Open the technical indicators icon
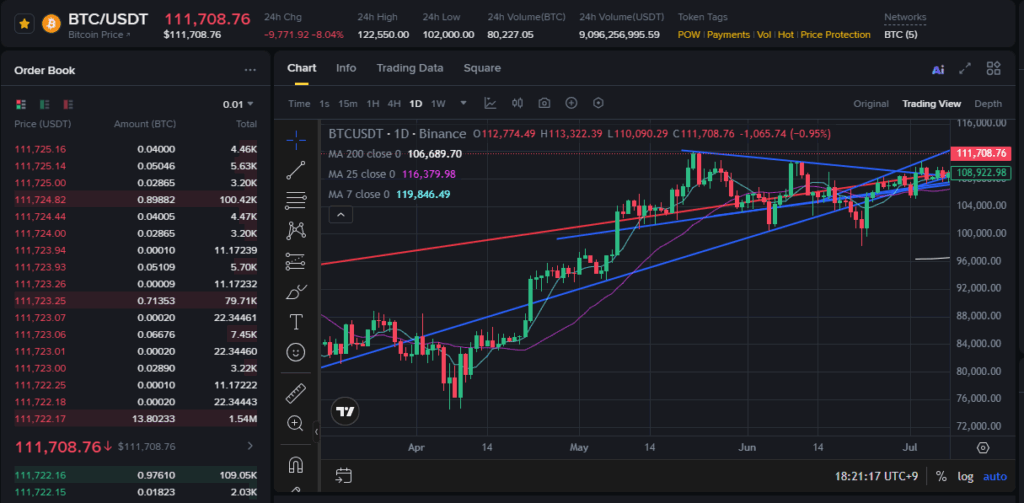This screenshot has height=503, width=1024. (491, 103)
